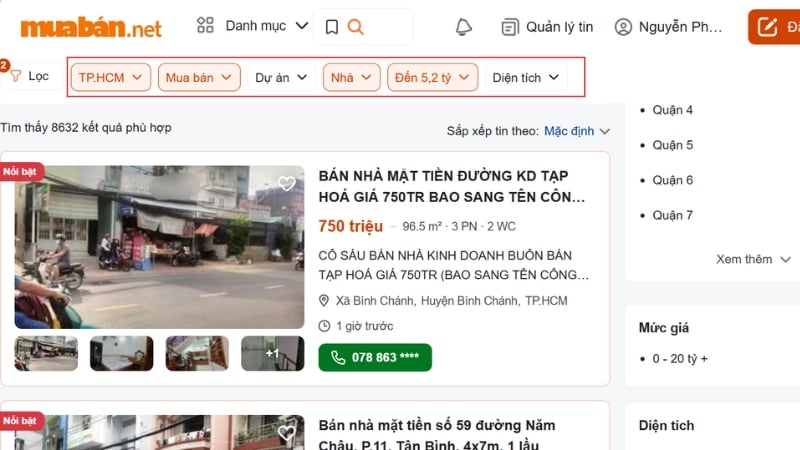Open the BÁN NHÀ MẶT TIỀN ĐƯỜNG KD listing title
Screen dimensions: 800x450
tap(452, 186)
